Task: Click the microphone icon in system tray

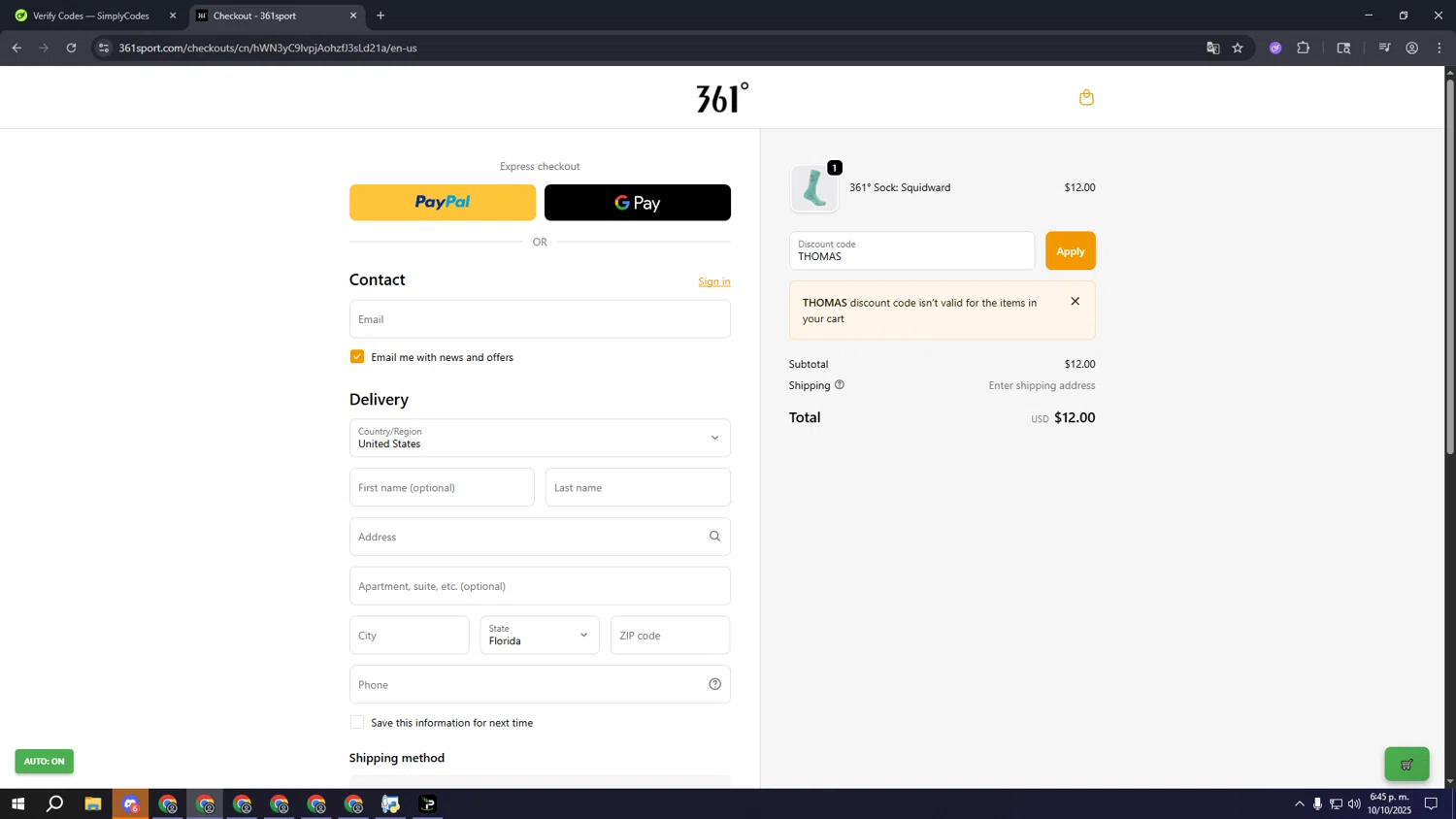Action: point(1317,803)
